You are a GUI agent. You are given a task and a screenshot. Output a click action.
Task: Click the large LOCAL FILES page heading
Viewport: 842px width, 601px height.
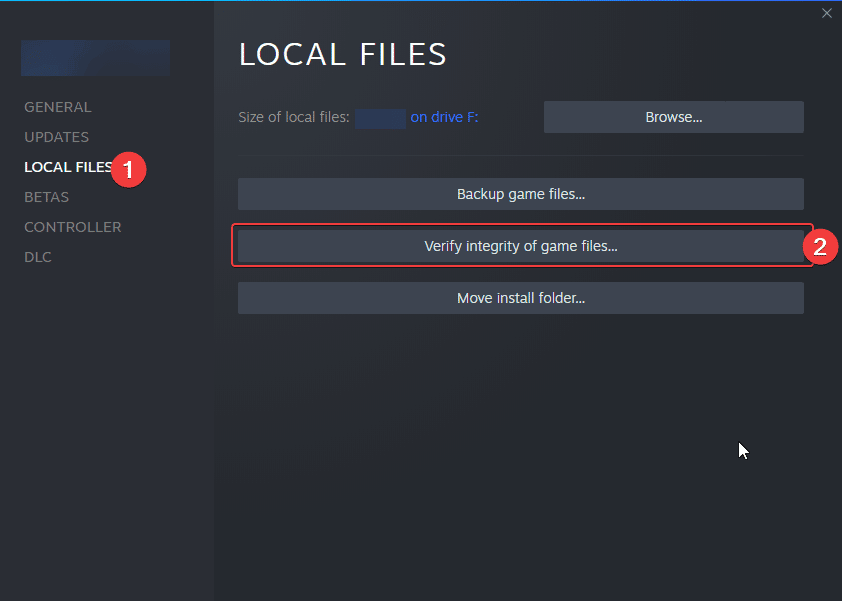(x=342, y=55)
